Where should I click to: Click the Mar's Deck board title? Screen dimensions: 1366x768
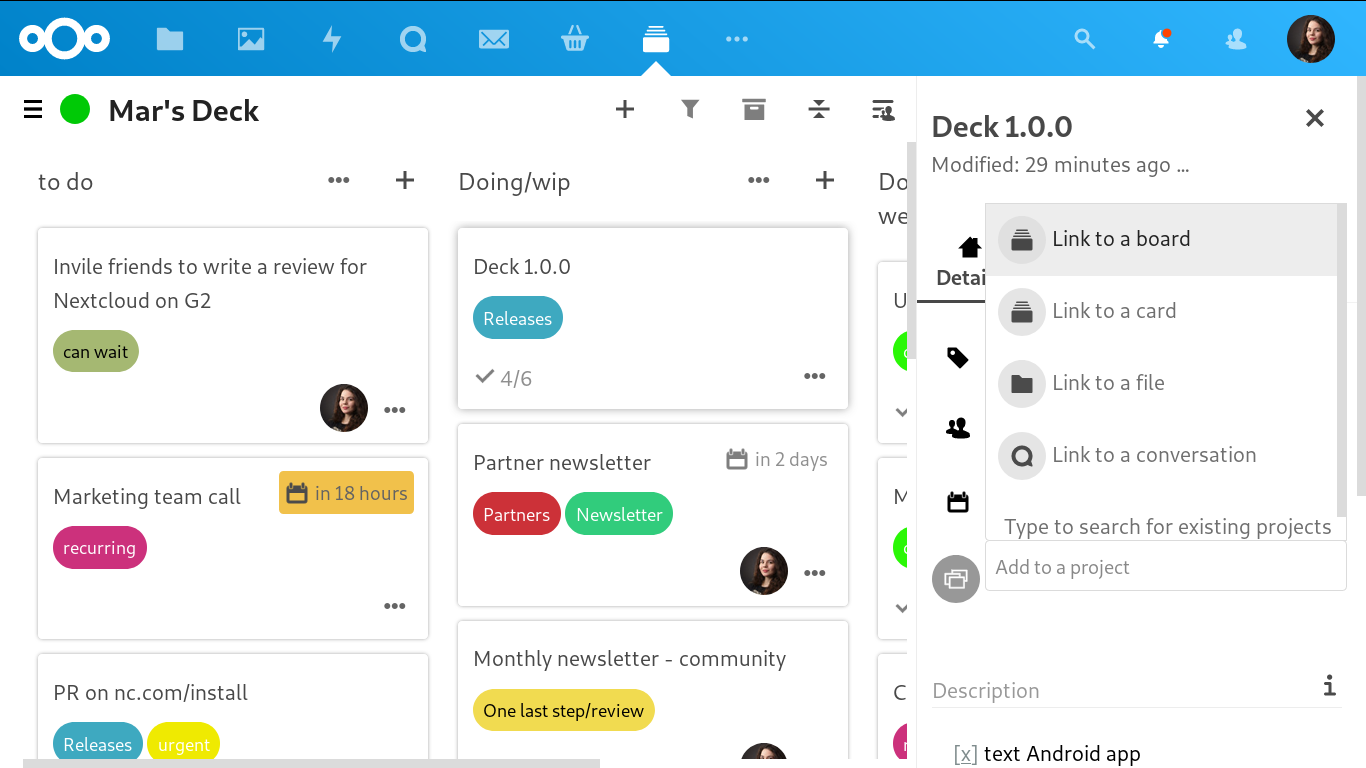(x=184, y=110)
